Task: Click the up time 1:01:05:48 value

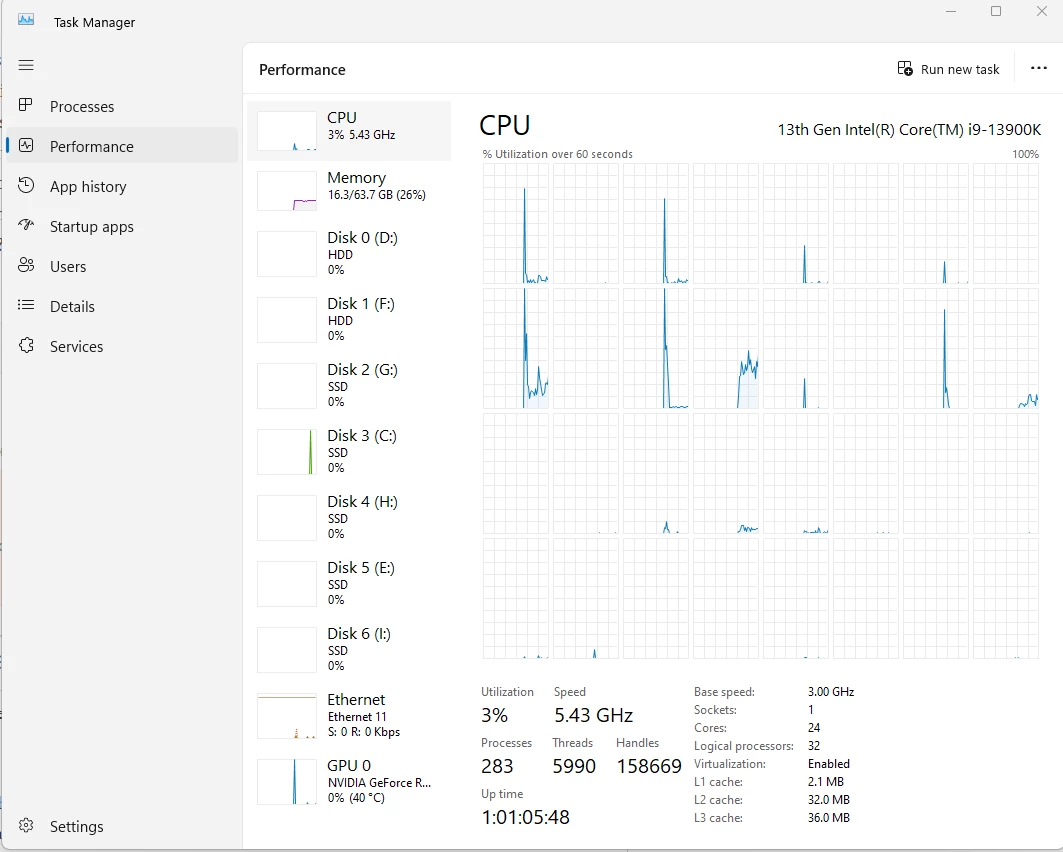Action: tap(525, 817)
